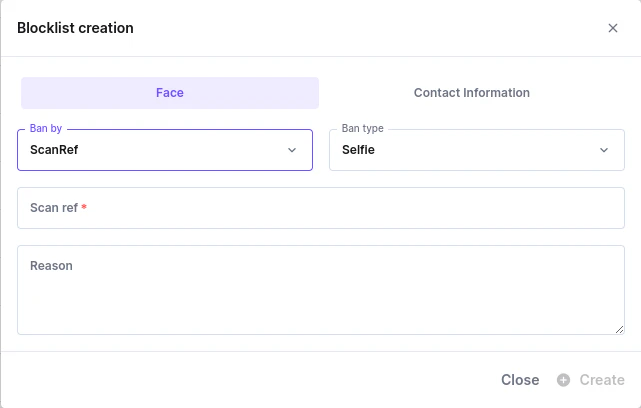Select the Selfie value in Ban type
Image resolution: width=641 pixels, height=408 pixels.
tap(358, 150)
